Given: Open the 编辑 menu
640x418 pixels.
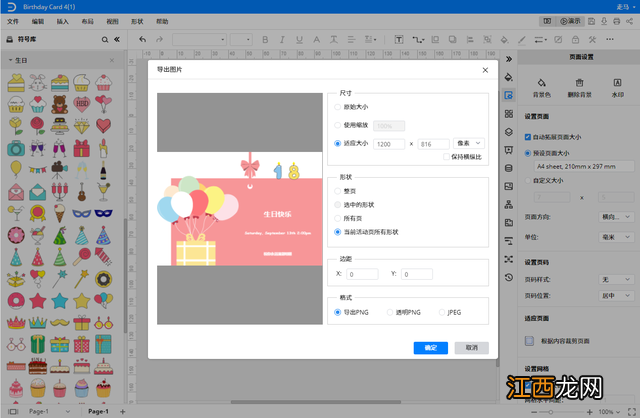Looking at the screenshot, I should pos(38,21).
